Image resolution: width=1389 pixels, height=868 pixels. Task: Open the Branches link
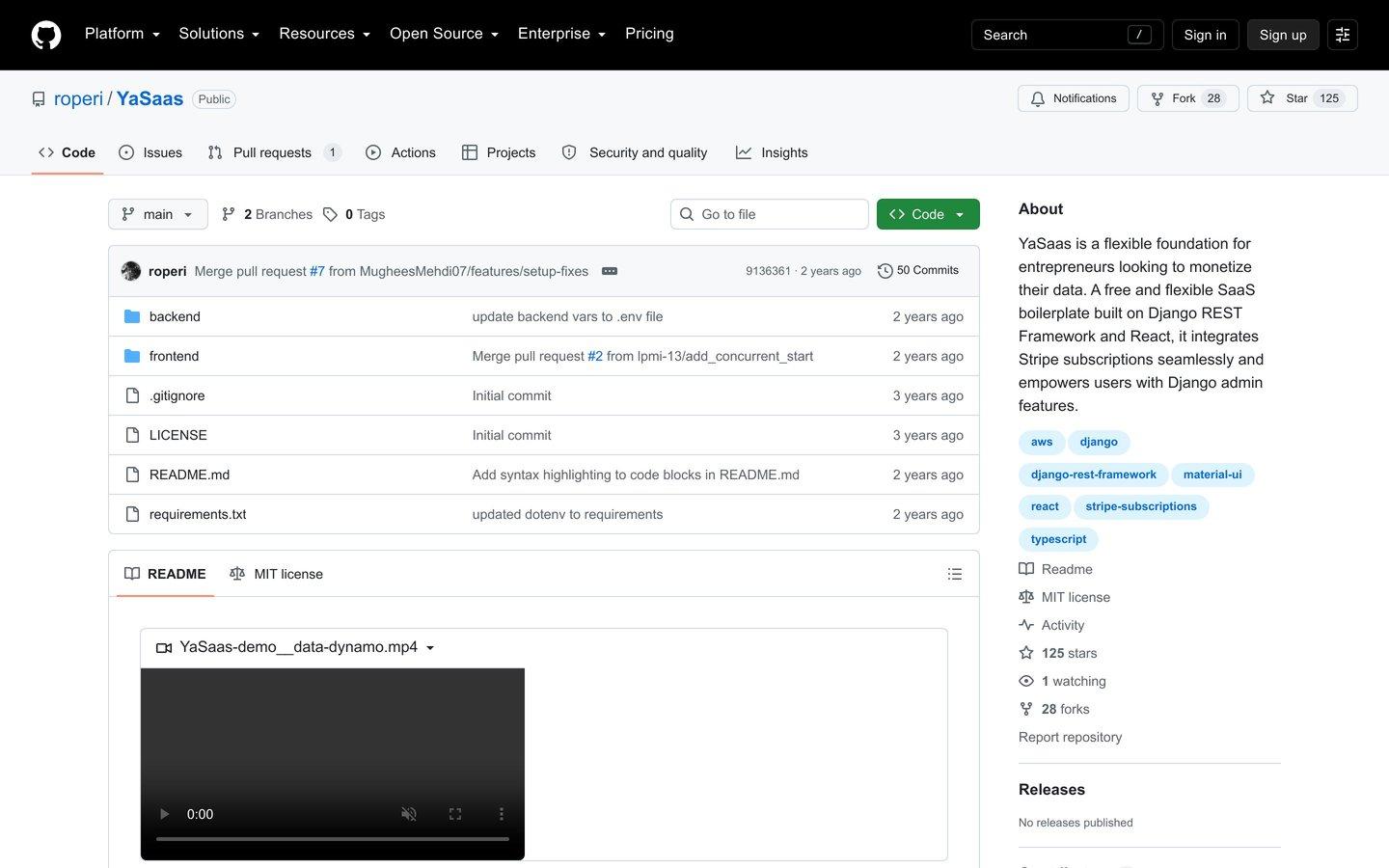[x=266, y=214]
